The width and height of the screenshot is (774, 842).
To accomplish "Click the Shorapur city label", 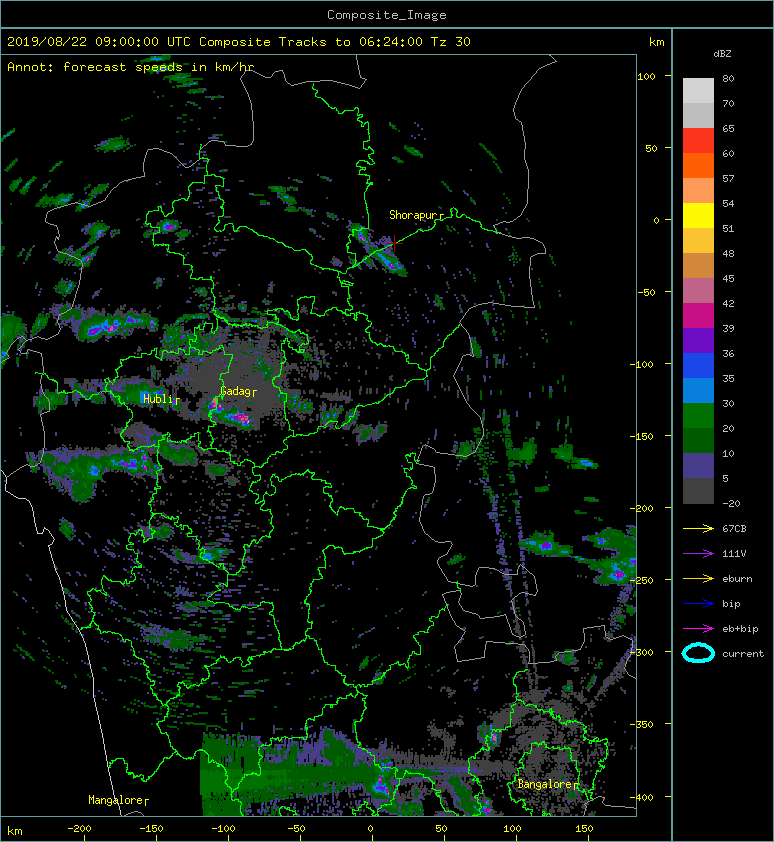I will point(413,215).
